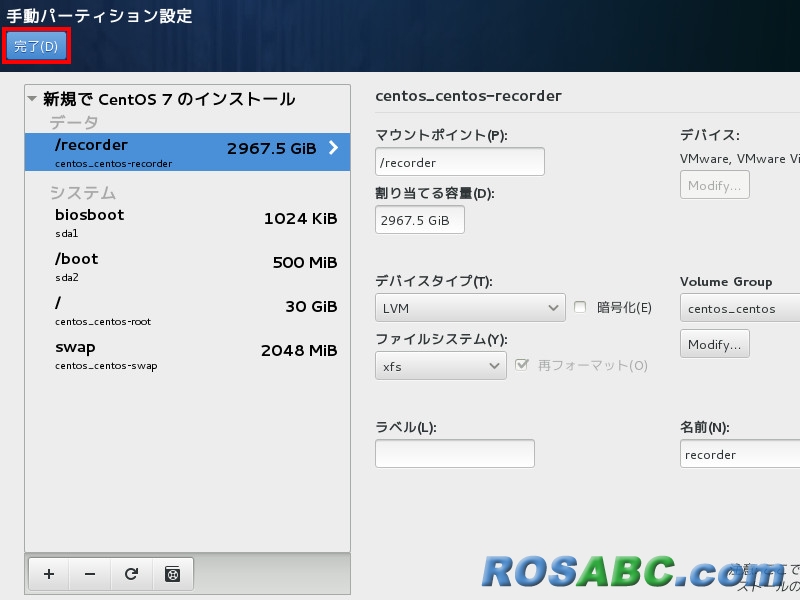This screenshot has height=600, width=800.
Task: Select the /recorder partition row
Action: (x=187, y=152)
